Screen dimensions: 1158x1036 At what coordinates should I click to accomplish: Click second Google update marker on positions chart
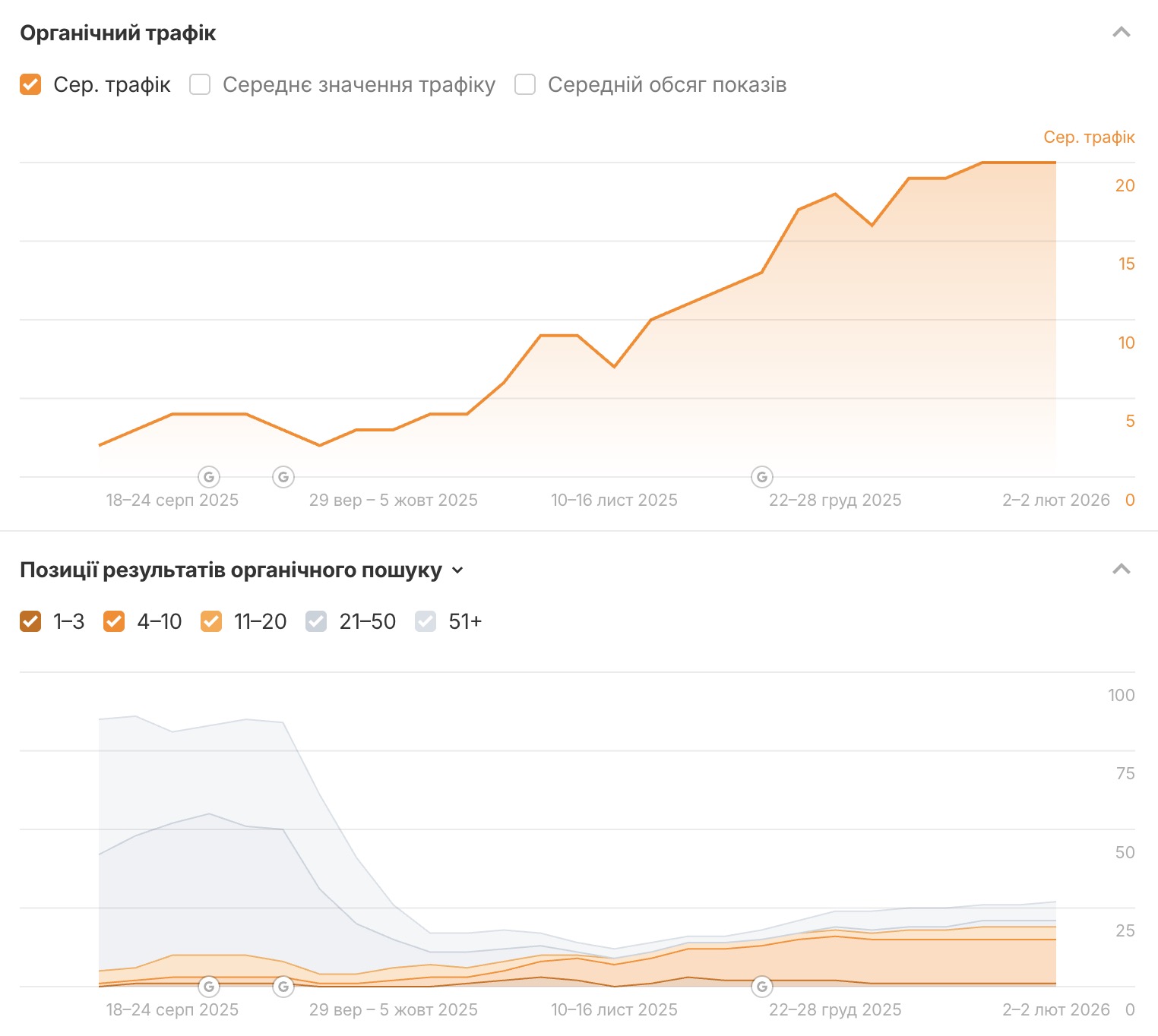point(283,987)
